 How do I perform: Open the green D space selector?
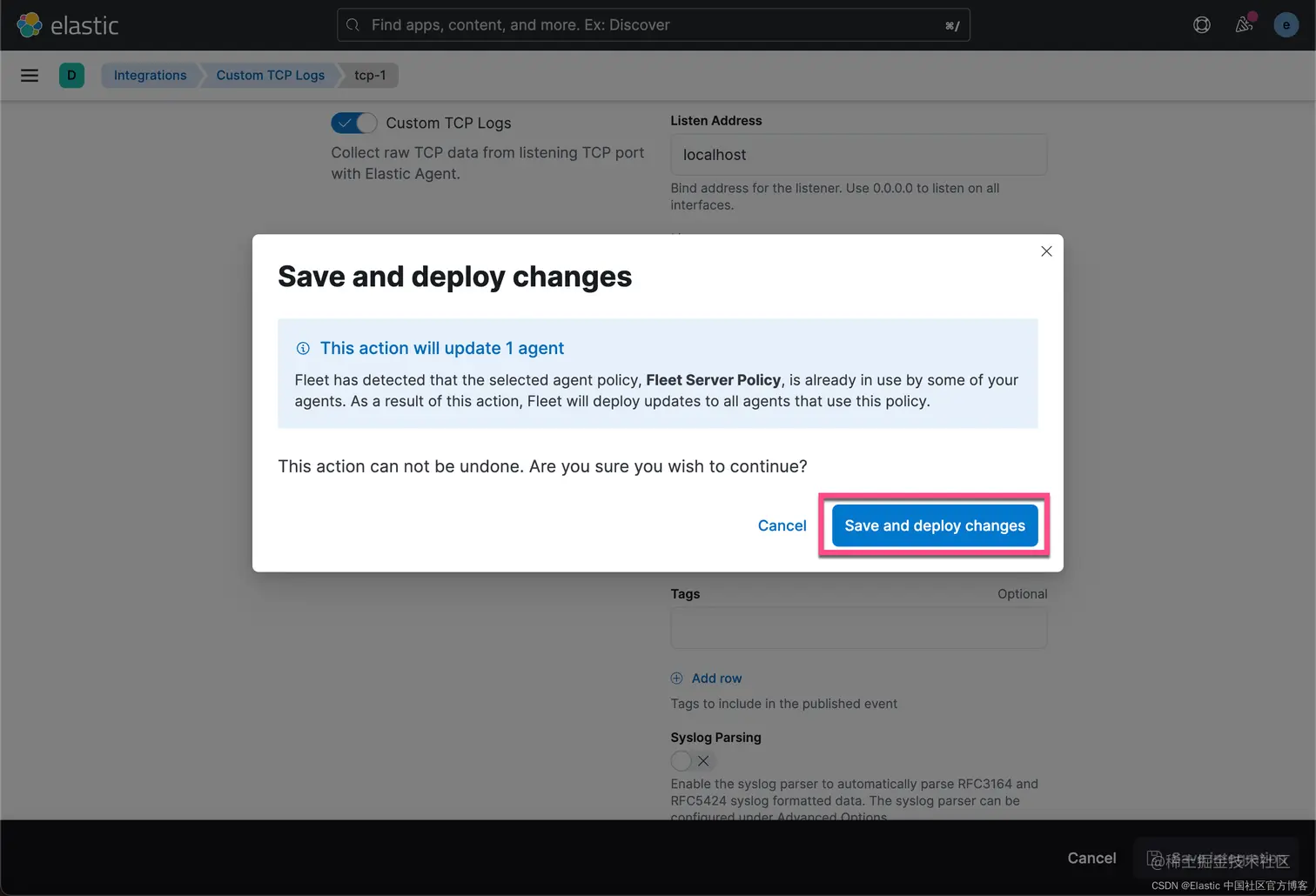[x=71, y=76]
